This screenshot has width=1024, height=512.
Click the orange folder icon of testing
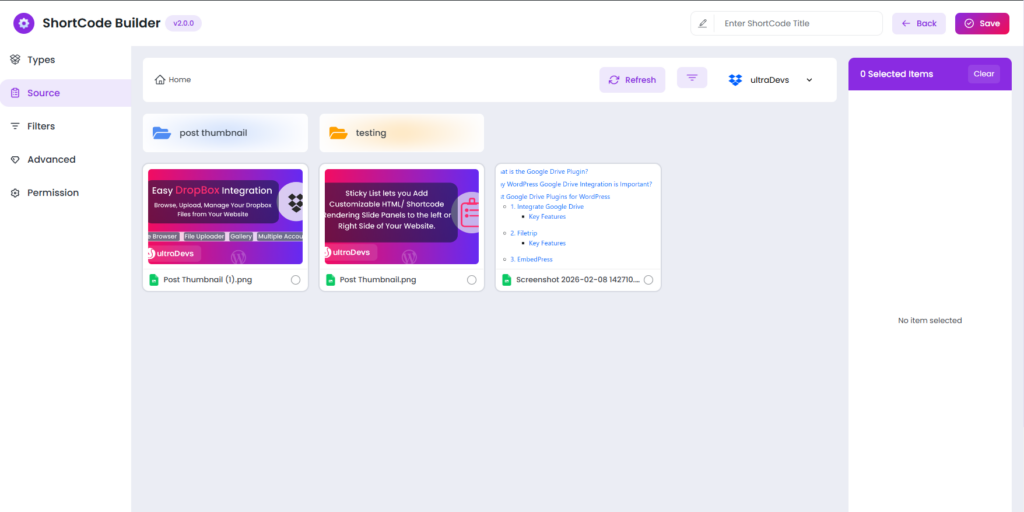point(338,133)
